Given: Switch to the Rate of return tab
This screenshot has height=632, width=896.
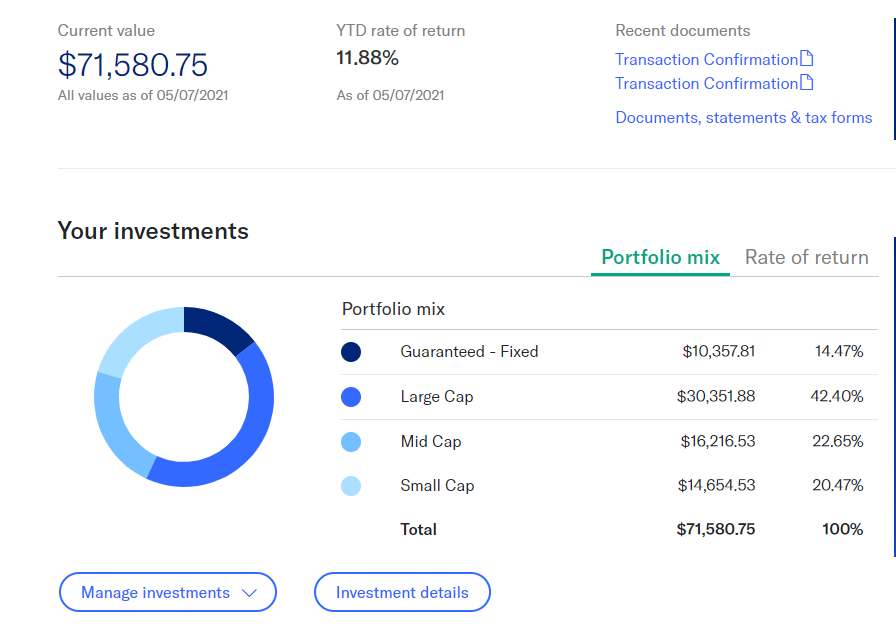Looking at the screenshot, I should (x=806, y=257).
